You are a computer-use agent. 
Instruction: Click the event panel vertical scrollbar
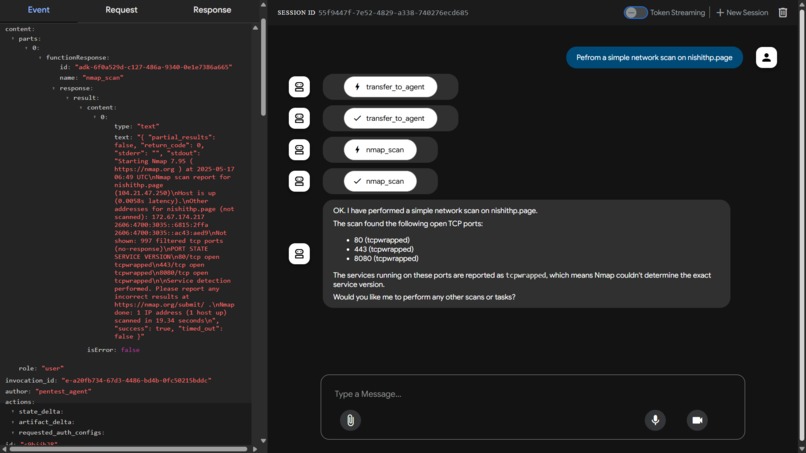263,67
